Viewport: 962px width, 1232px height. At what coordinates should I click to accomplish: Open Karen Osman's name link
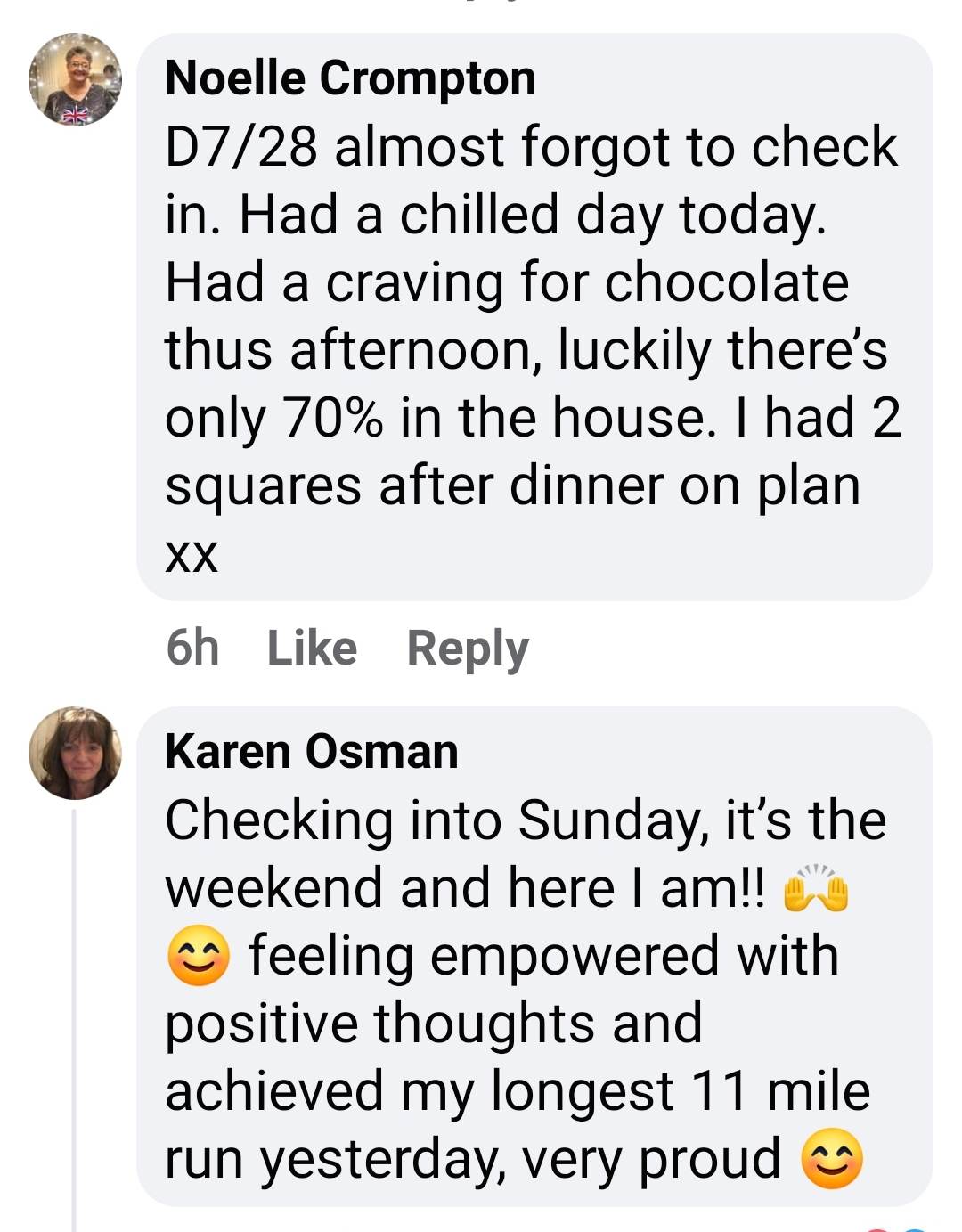pos(311,751)
